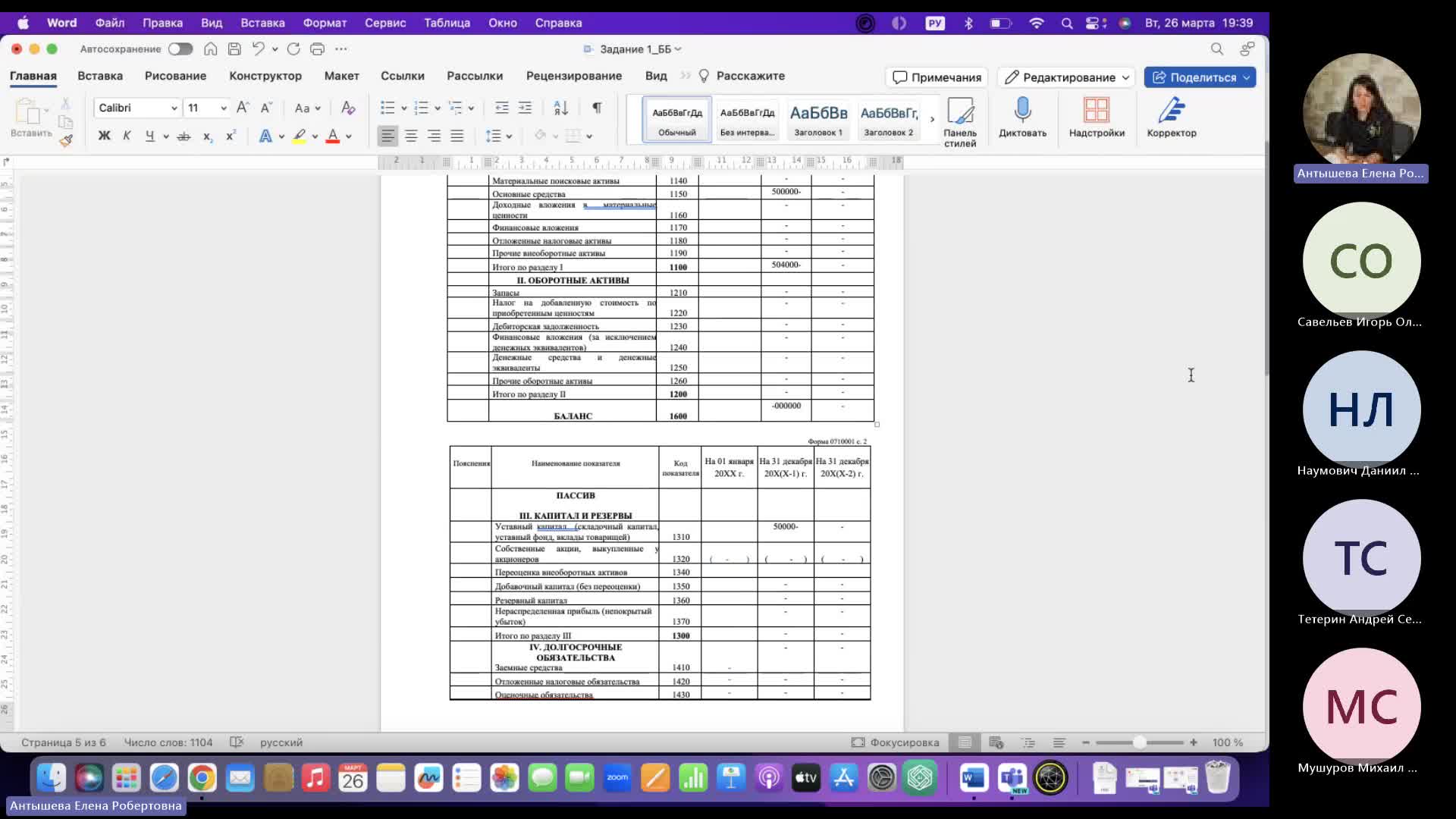The height and width of the screenshot is (819, 1456).
Task: Click the word count Число слов: 1104
Action: [x=168, y=742]
